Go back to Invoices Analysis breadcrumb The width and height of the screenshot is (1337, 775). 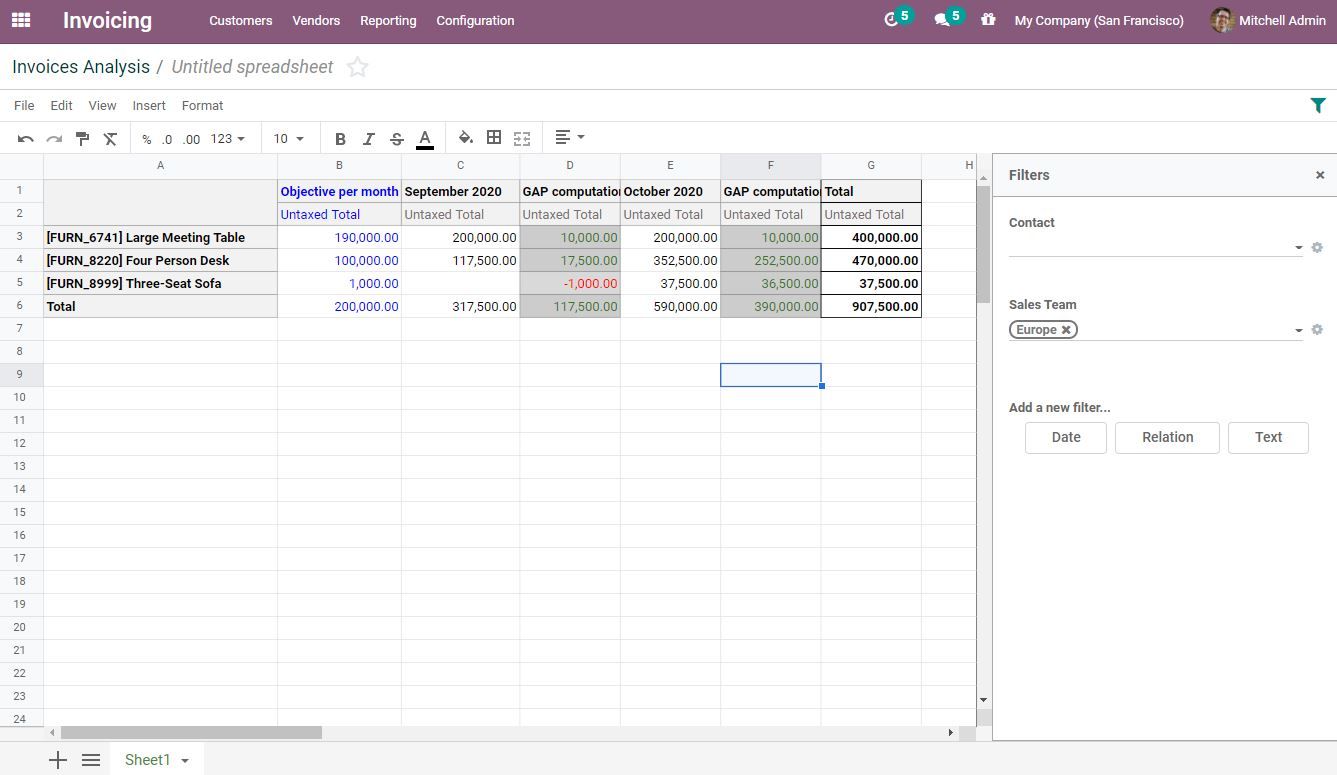(80, 66)
